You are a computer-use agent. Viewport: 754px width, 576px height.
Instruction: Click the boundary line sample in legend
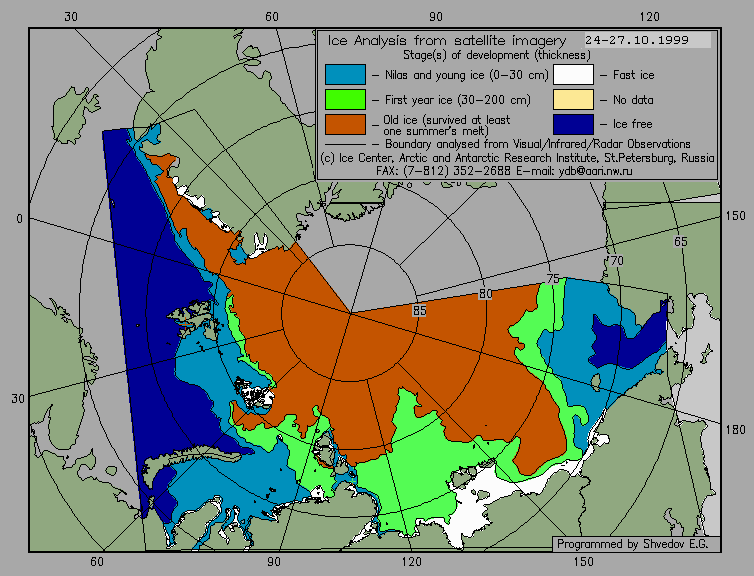point(345,144)
